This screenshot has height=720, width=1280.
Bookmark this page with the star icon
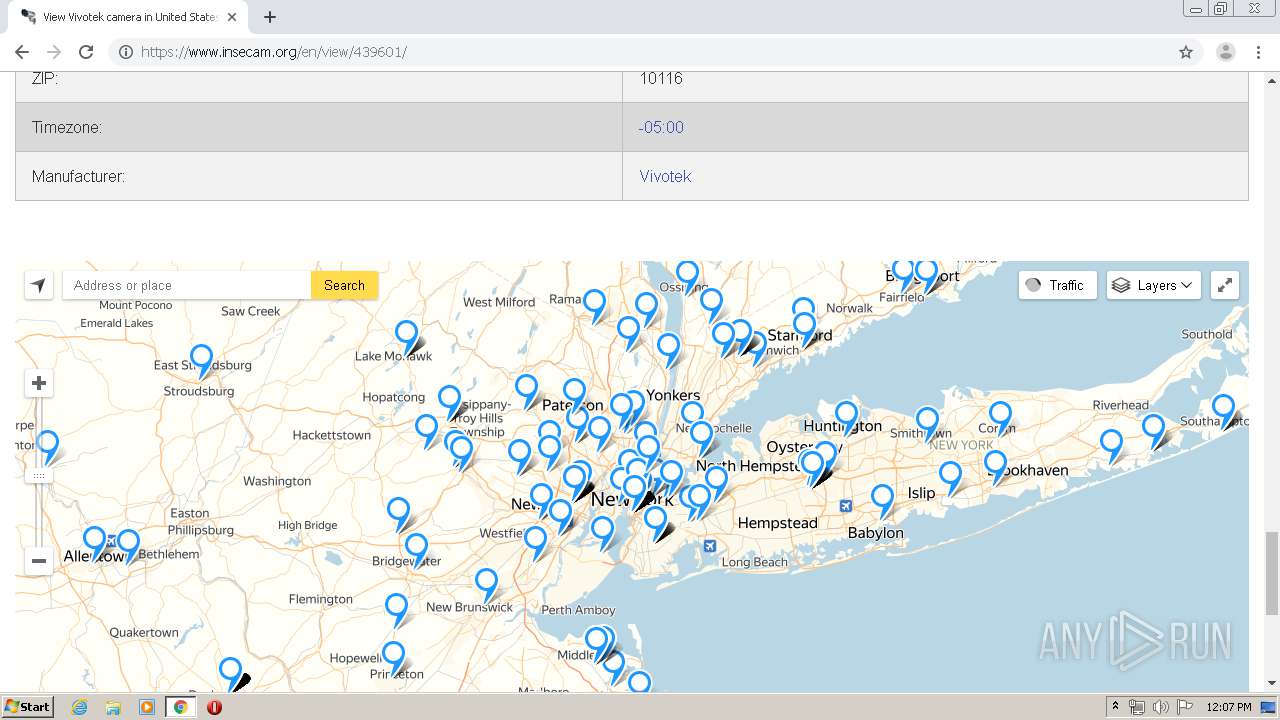coord(1186,52)
